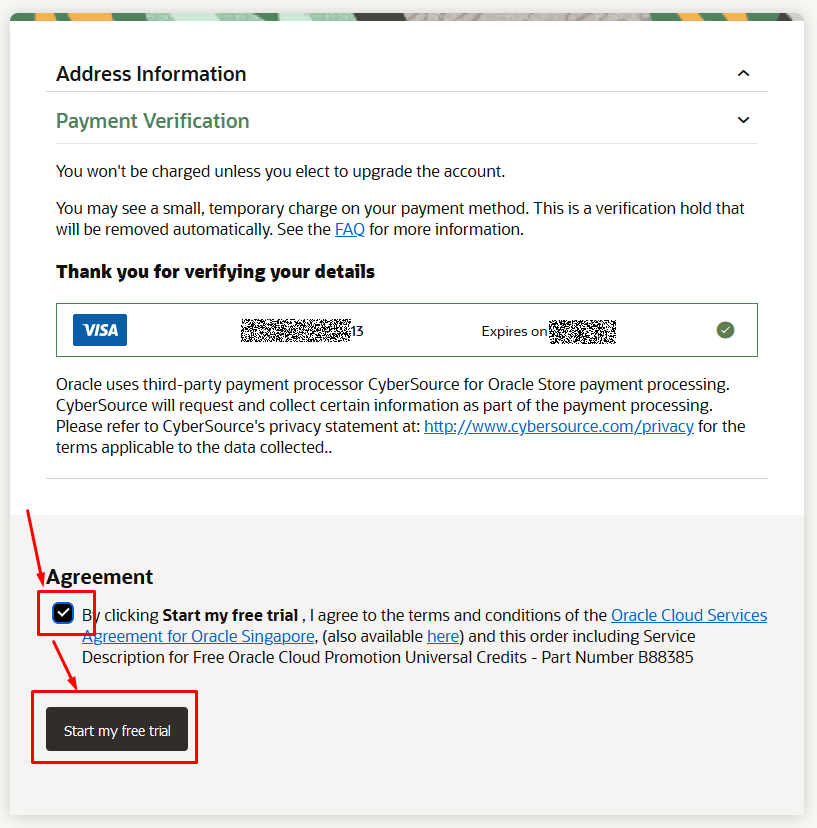Click Start my free trial button
The height and width of the screenshot is (828, 817).
(x=117, y=729)
